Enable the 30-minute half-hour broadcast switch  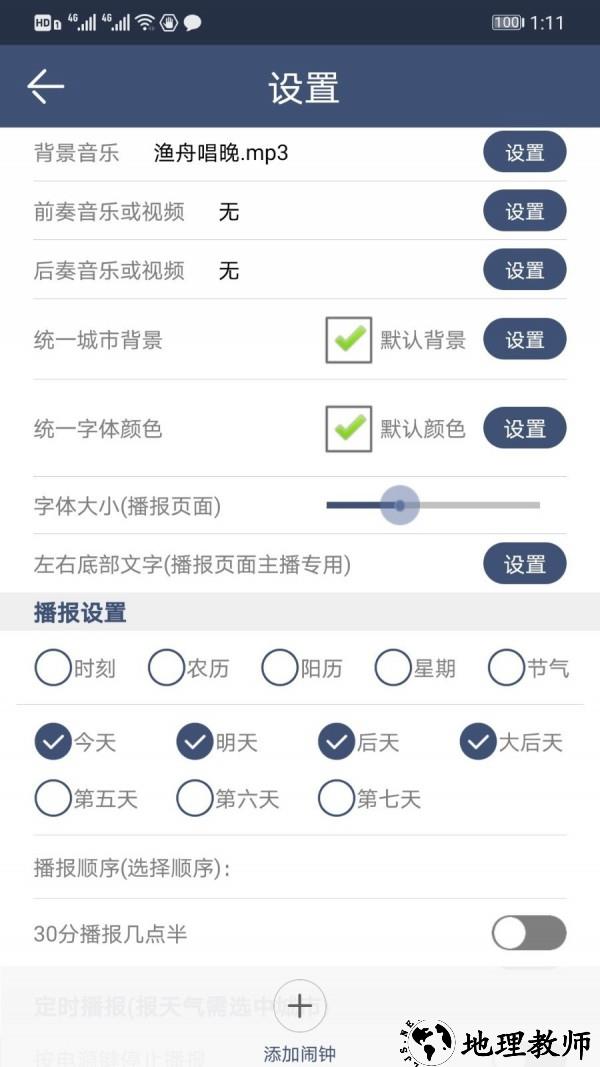point(529,933)
